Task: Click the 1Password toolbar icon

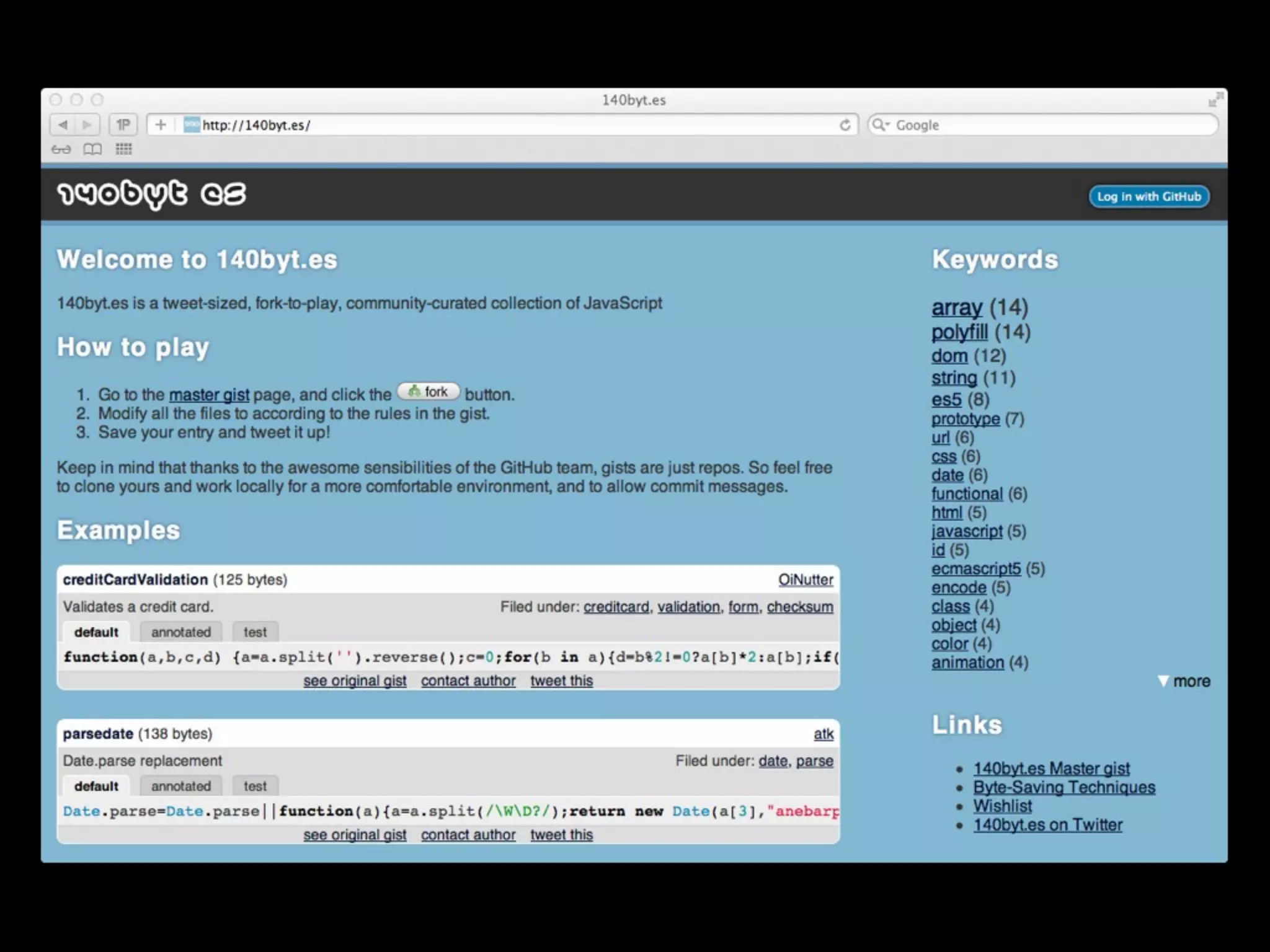Action: click(123, 125)
